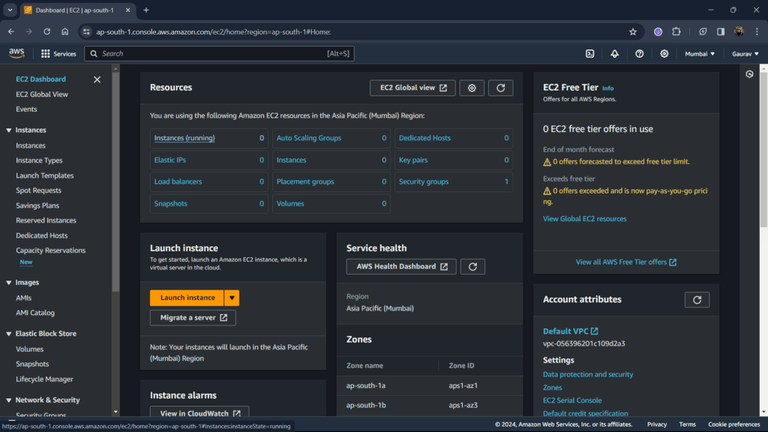This screenshot has width=768, height=432.
Task: Open Lifecycle Manager in sidebar
Action: (x=44, y=379)
